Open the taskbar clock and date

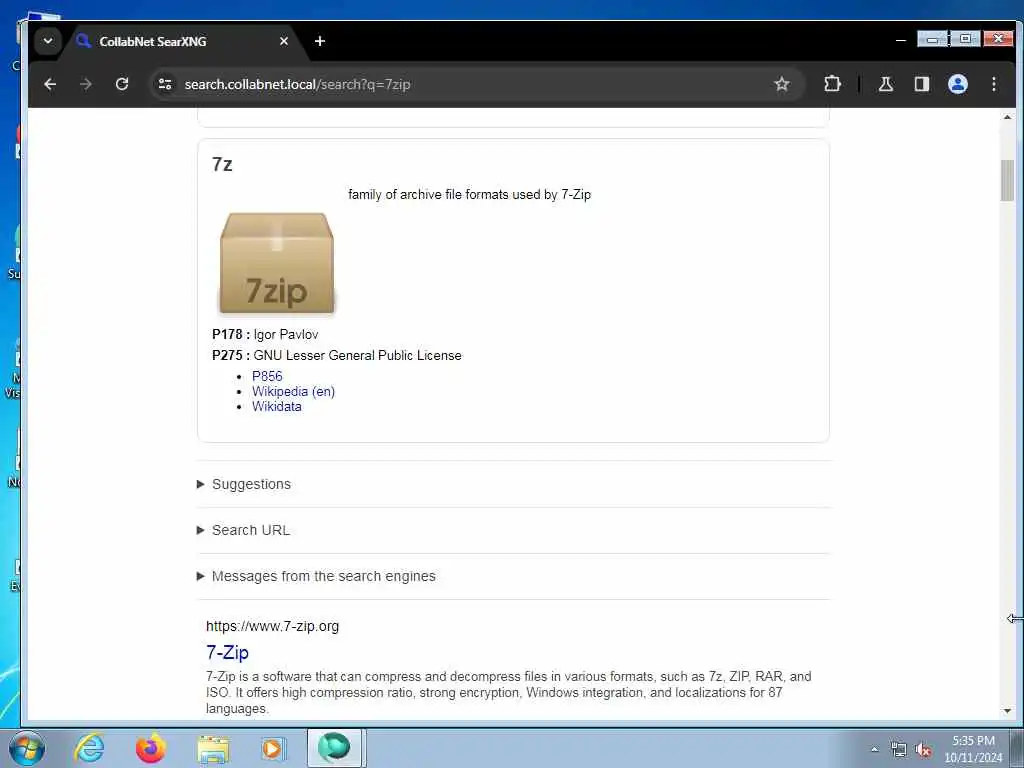[973, 749]
